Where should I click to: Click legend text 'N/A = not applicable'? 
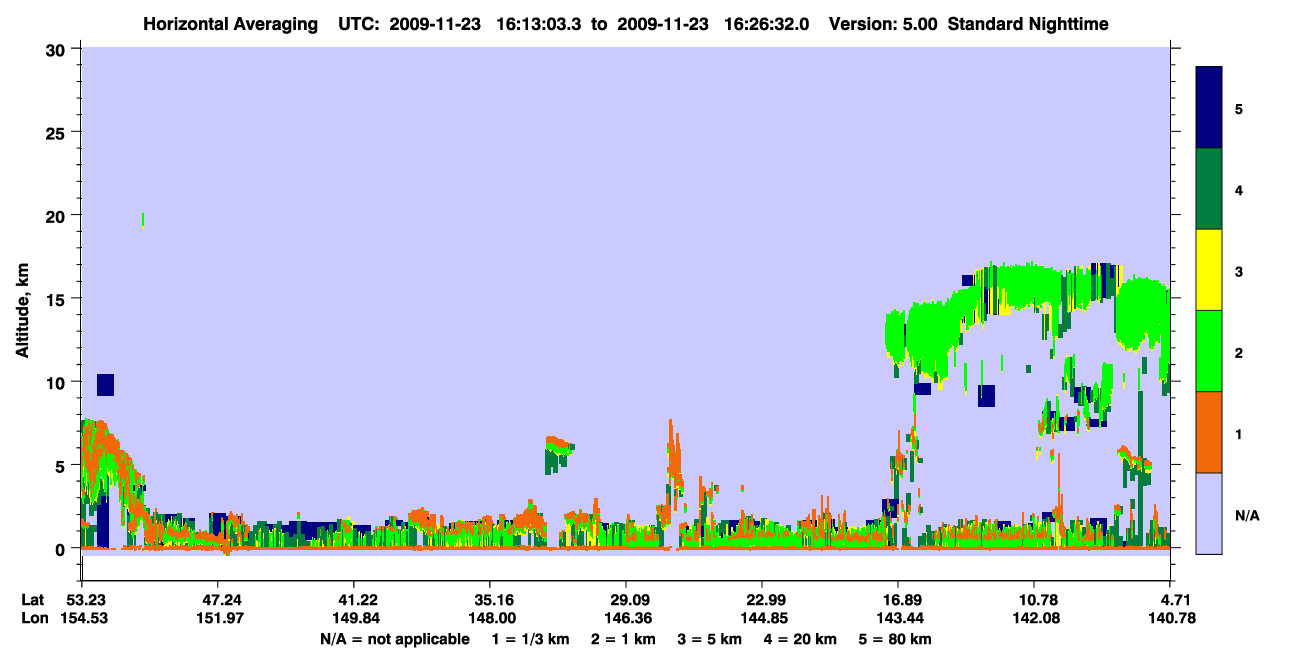point(395,639)
